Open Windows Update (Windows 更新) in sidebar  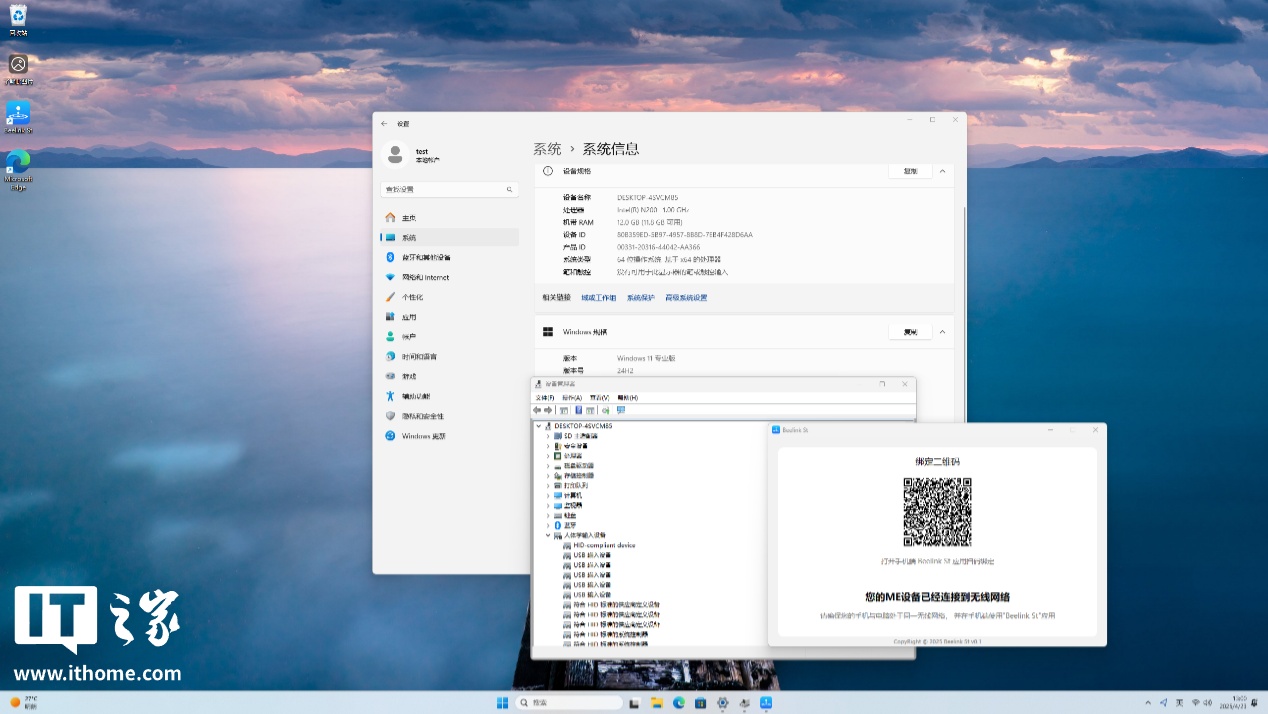coord(423,436)
